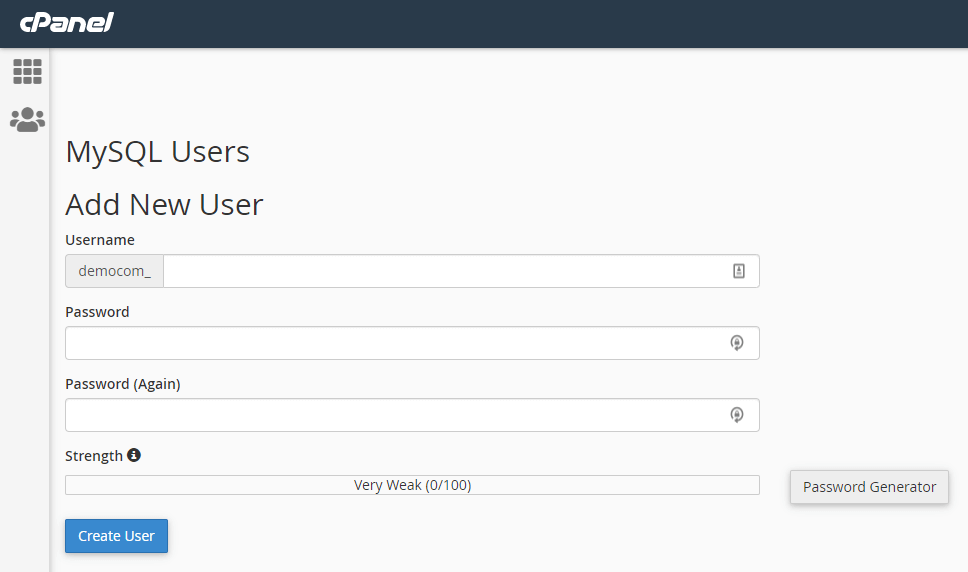968x572 pixels.
Task: Click the democom_ username prefix box
Action: 114,271
